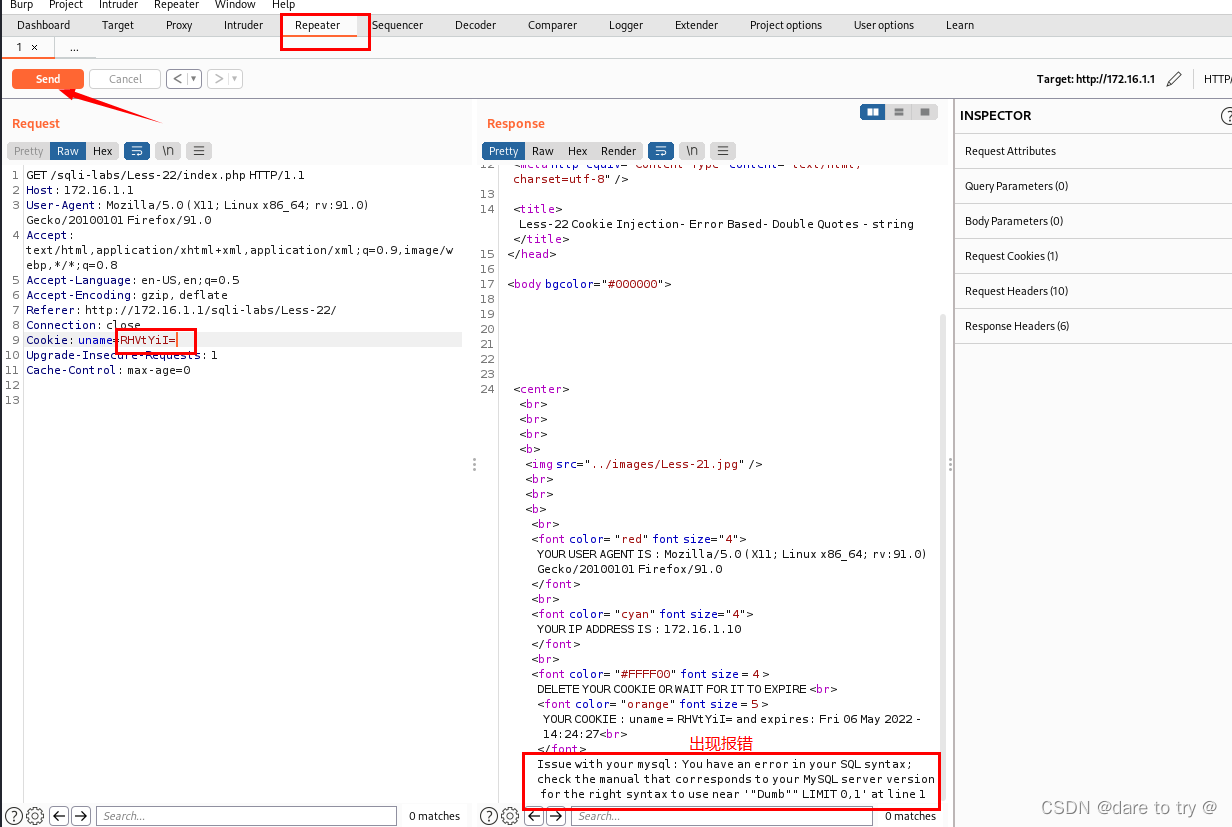
Task: Toggle the \n non-printing characters icon in Response
Action: (691, 150)
